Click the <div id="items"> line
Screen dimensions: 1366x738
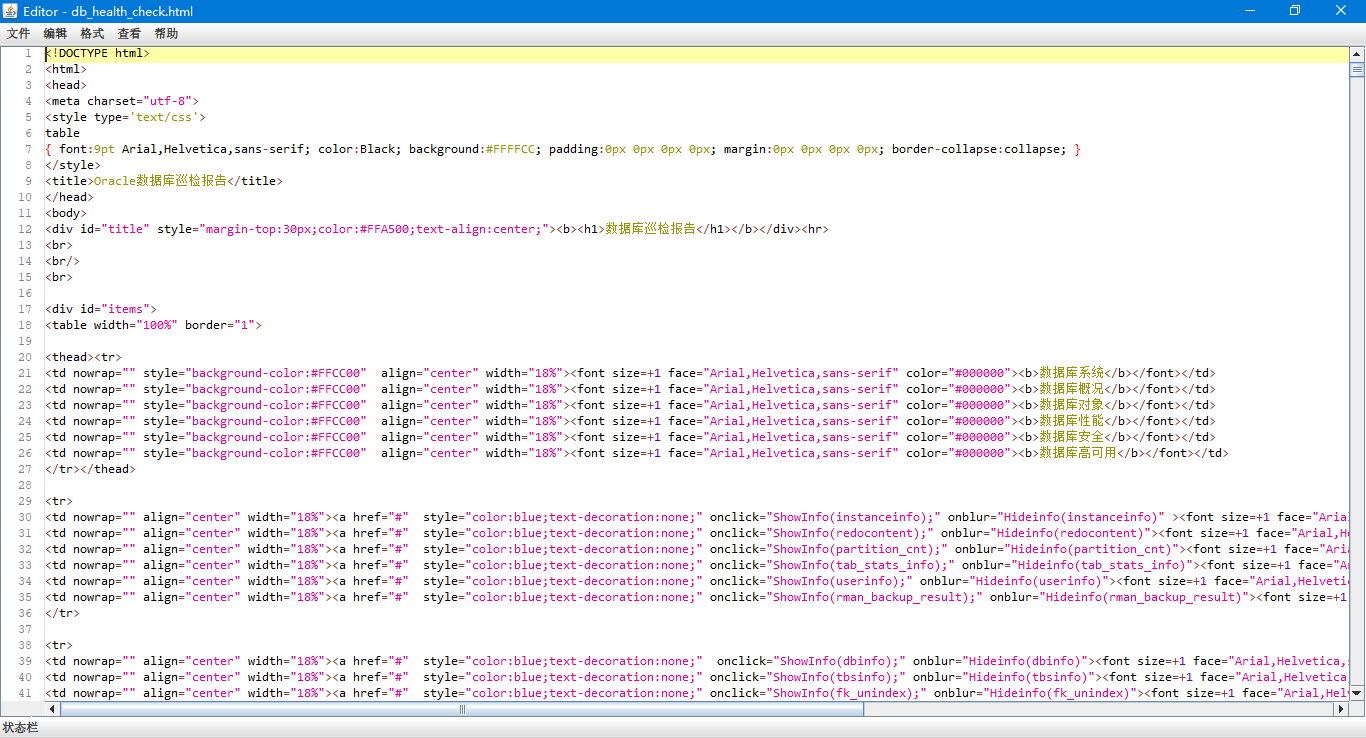[101, 309]
